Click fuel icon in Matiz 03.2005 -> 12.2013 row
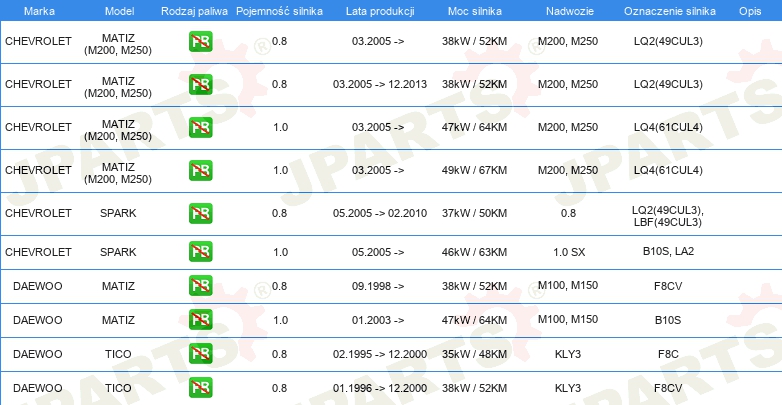Viewport: 782px width, 405px height. pyautogui.click(x=201, y=85)
